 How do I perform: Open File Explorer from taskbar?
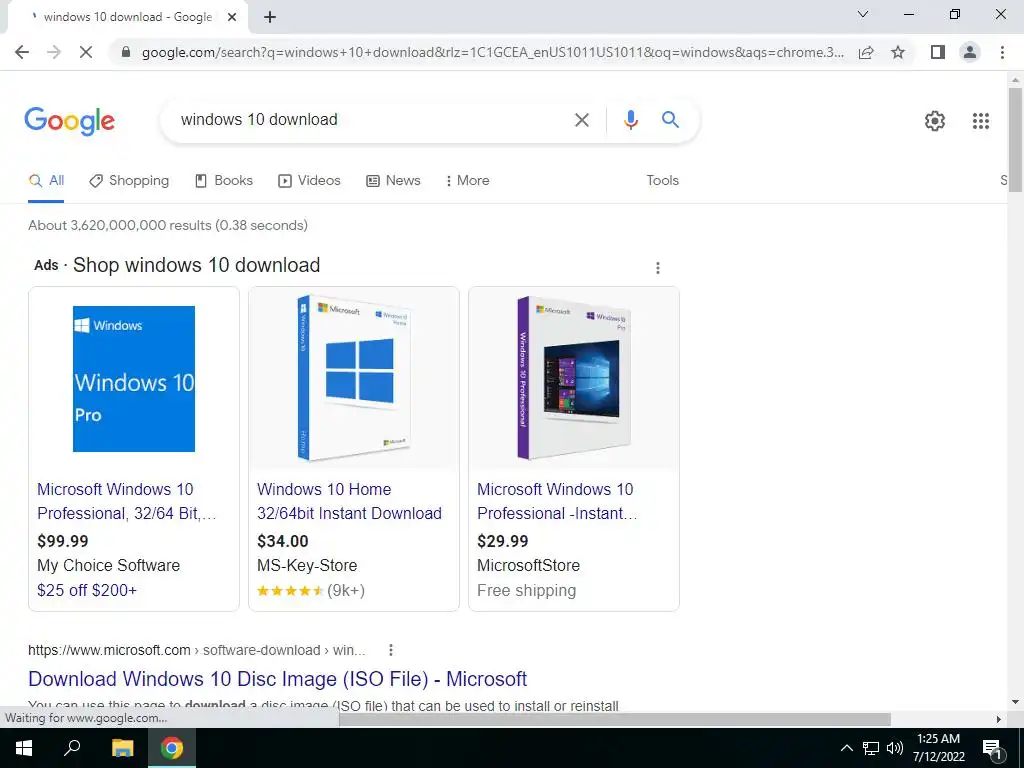point(122,748)
